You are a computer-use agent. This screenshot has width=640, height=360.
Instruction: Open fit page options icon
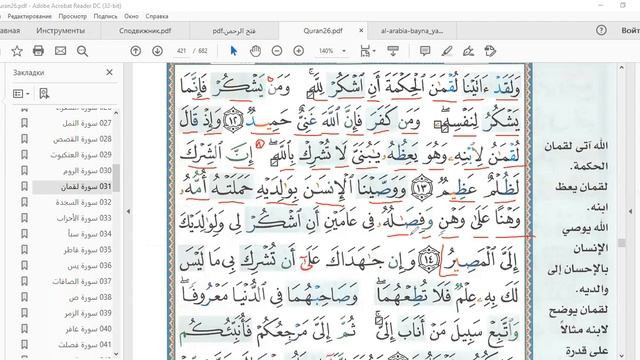367,51
